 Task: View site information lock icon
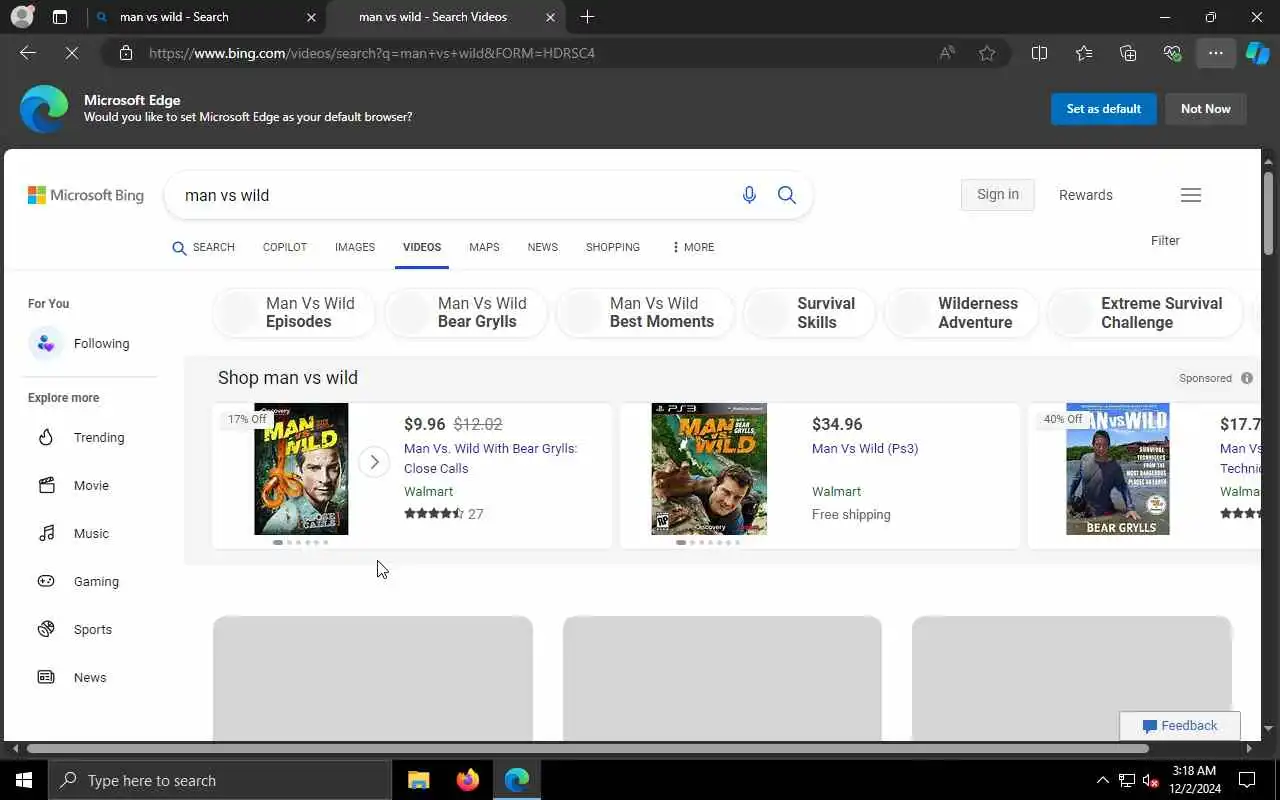point(125,53)
